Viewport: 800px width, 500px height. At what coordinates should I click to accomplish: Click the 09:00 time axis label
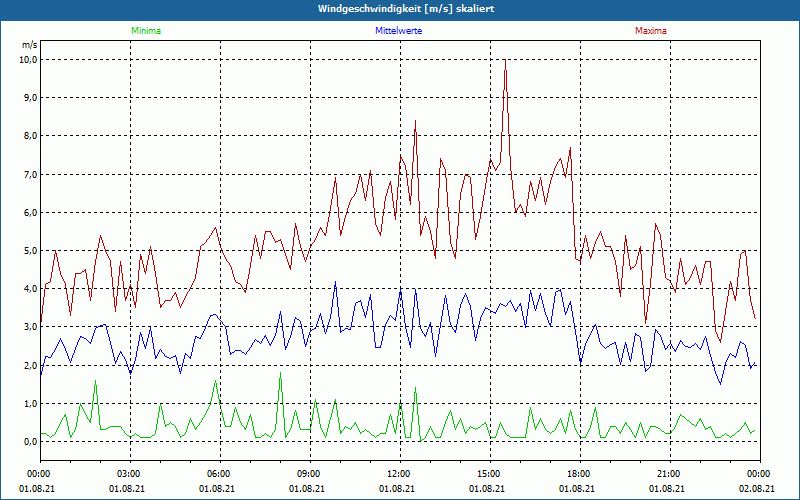point(308,474)
